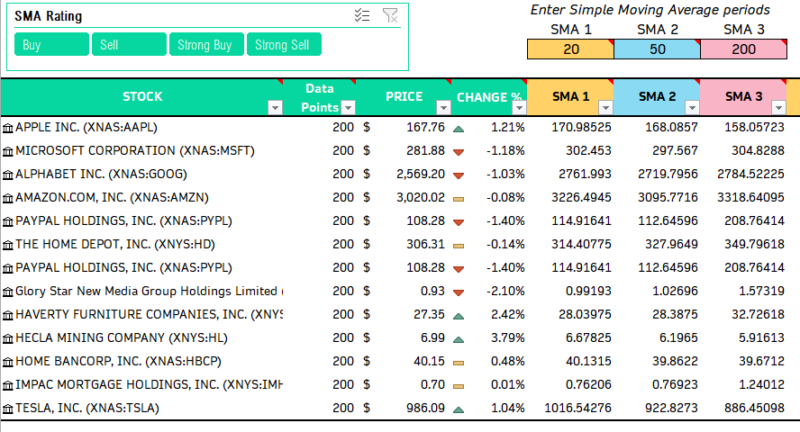The height and width of the screenshot is (432, 800).
Task: Click the yellow flat indicator in HOME BANCORP row
Action: pos(459,363)
